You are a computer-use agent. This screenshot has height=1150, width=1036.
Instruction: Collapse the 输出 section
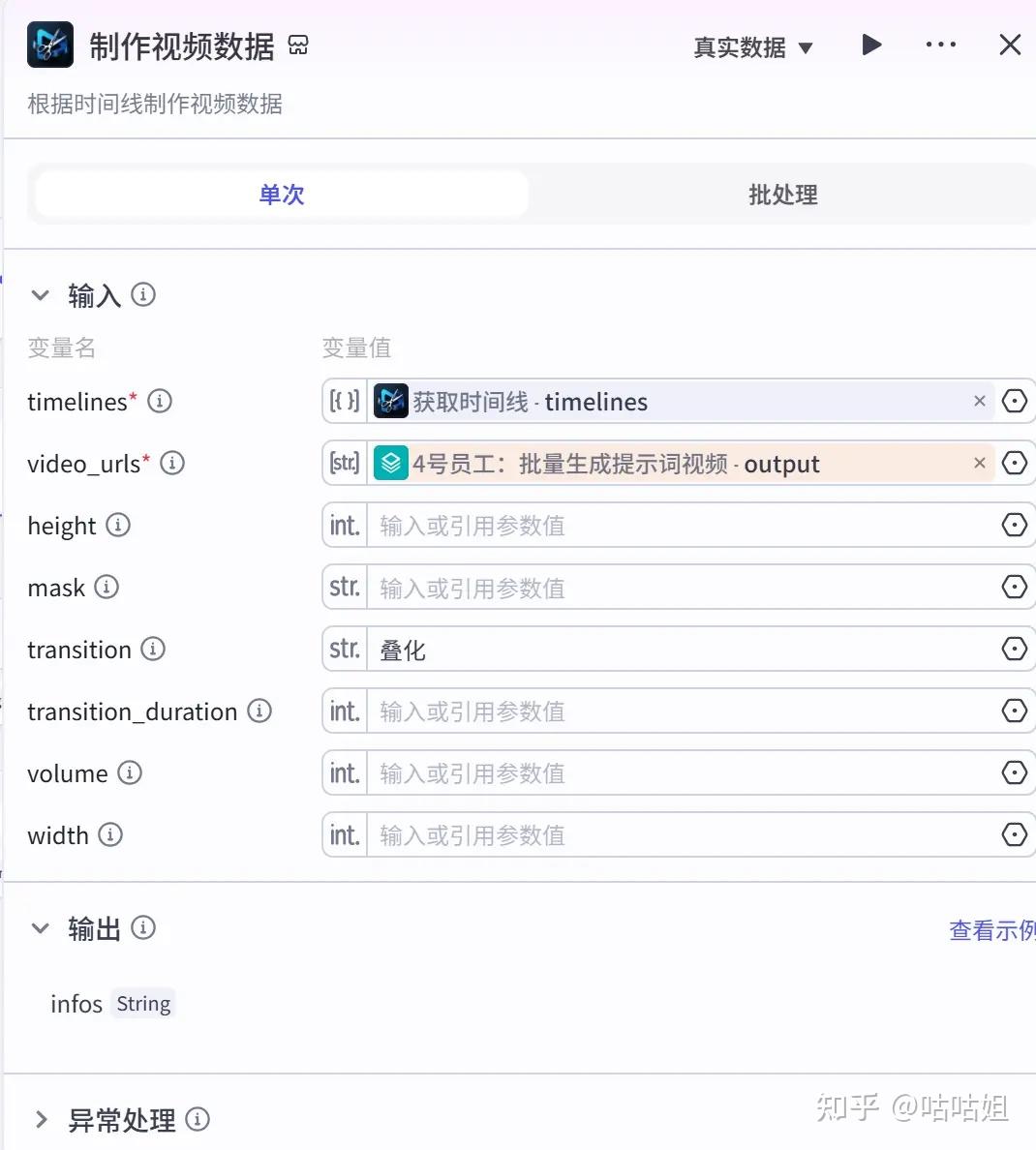coord(40,928)
